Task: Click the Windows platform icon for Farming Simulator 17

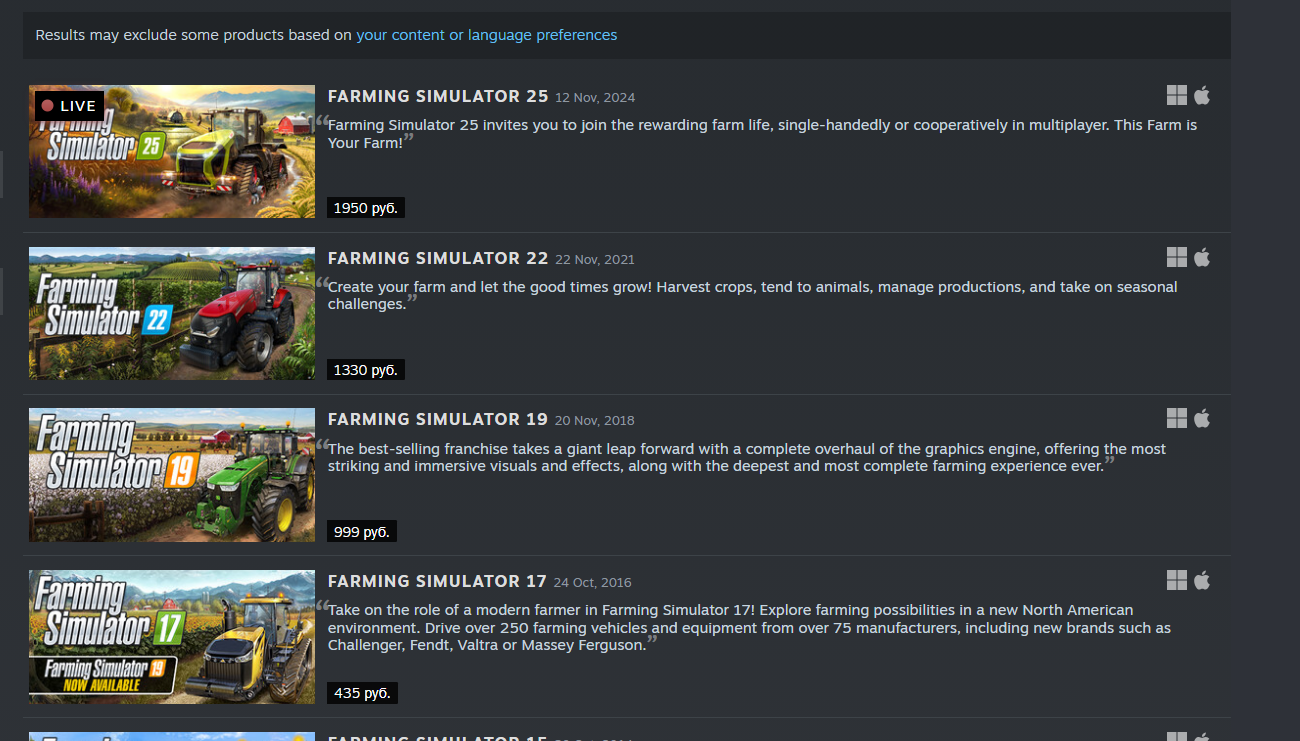Action: (1176, 580)
